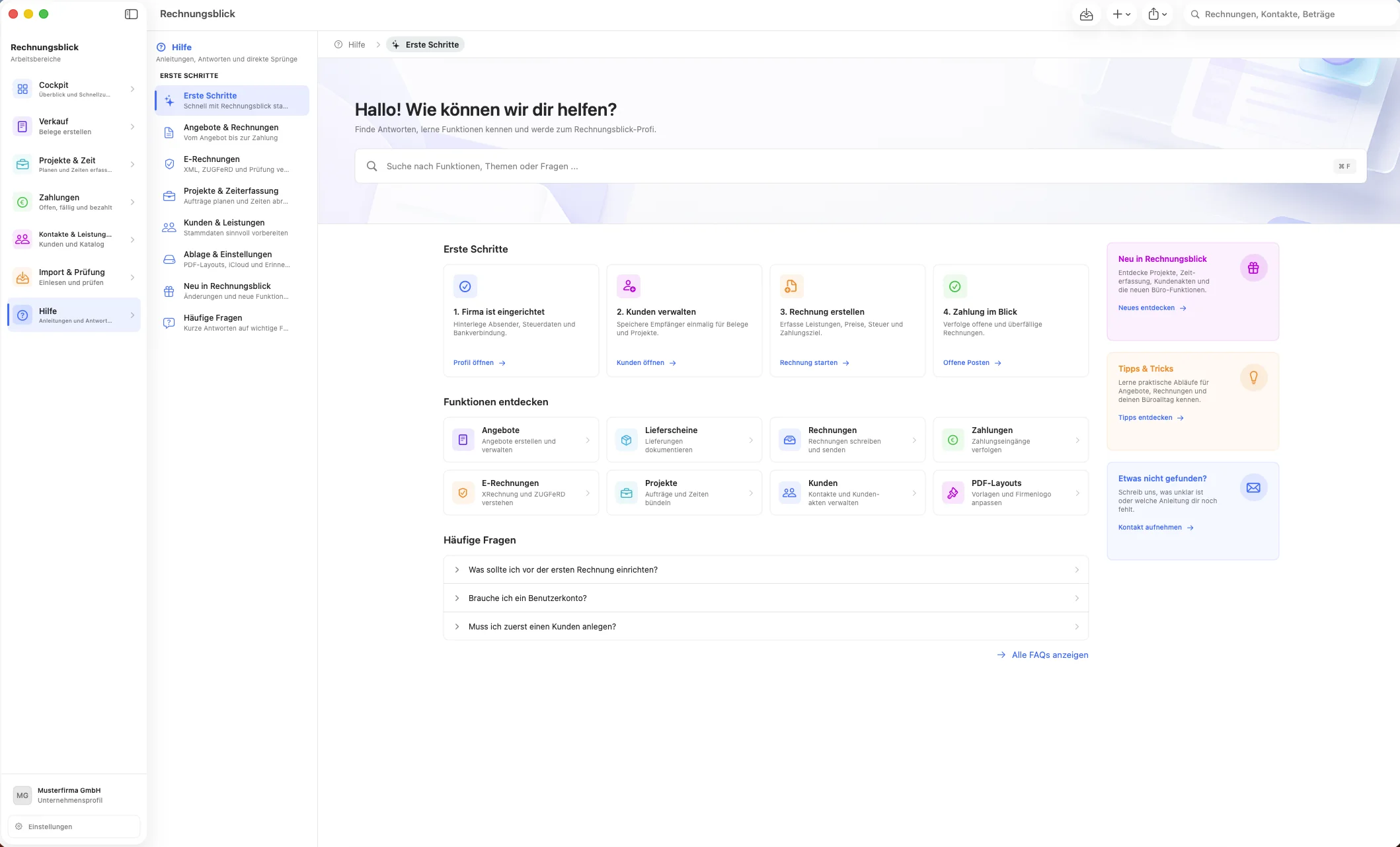
Task: Select Kunden & Leistungen help topic
Action: point(232,227)
